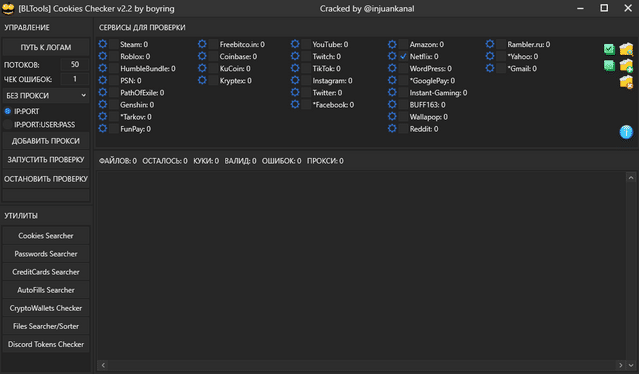The image size is (639, 374).
Task: Check the WordPress service box
Action: 403,68
